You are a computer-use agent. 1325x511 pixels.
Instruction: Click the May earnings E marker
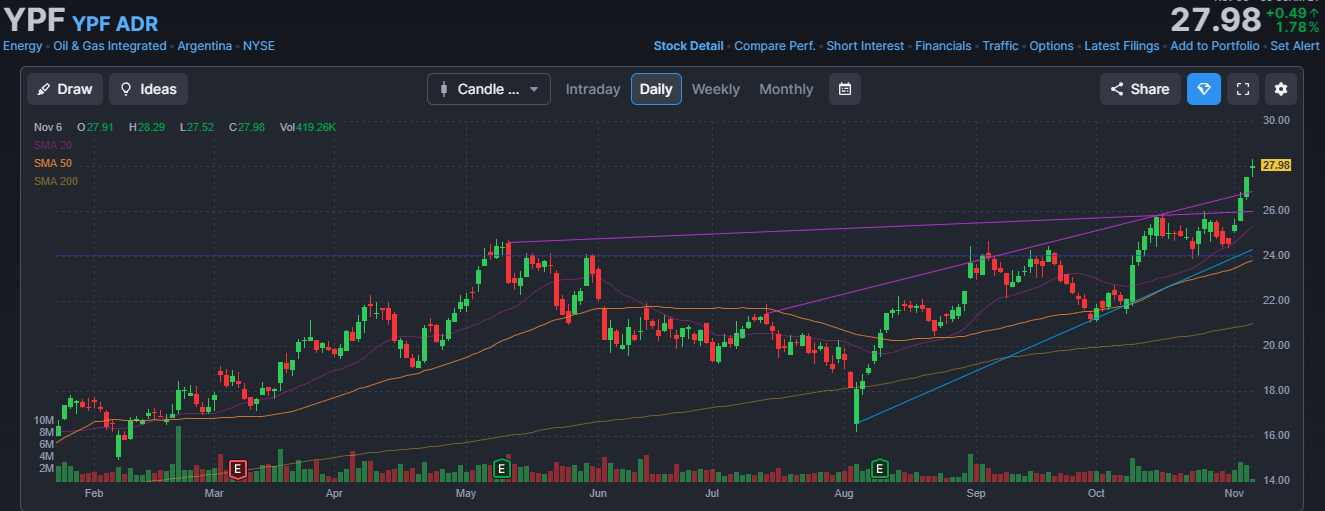pos(501,468)
